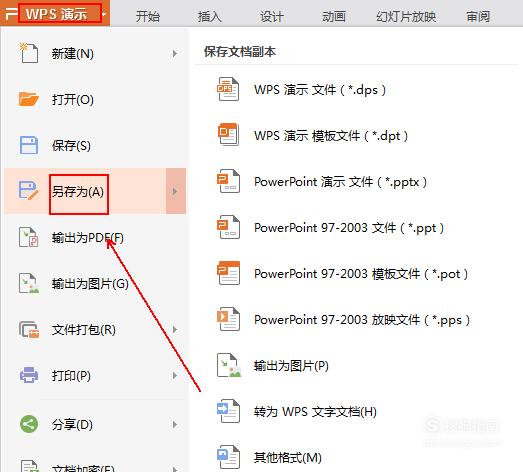523x472 pixels.
Task: Click the printer icon beside 打印(P)
Action: (x=29, y=375)
